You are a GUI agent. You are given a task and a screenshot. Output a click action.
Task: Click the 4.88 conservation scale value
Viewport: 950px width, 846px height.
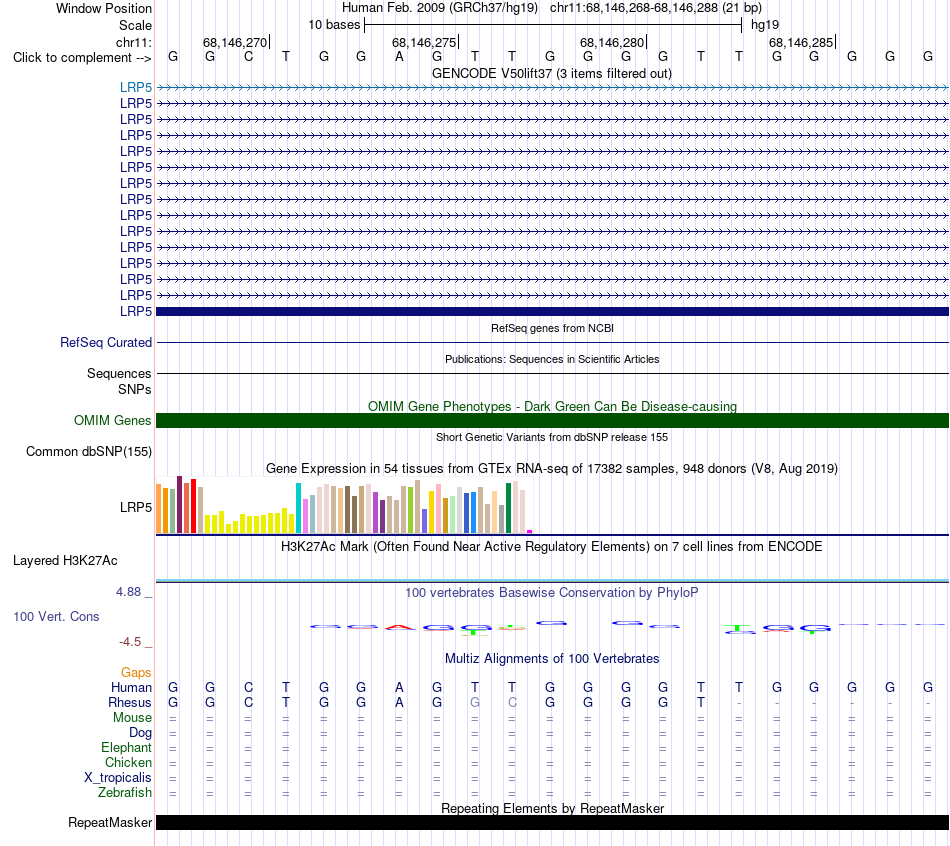(128, 591)
